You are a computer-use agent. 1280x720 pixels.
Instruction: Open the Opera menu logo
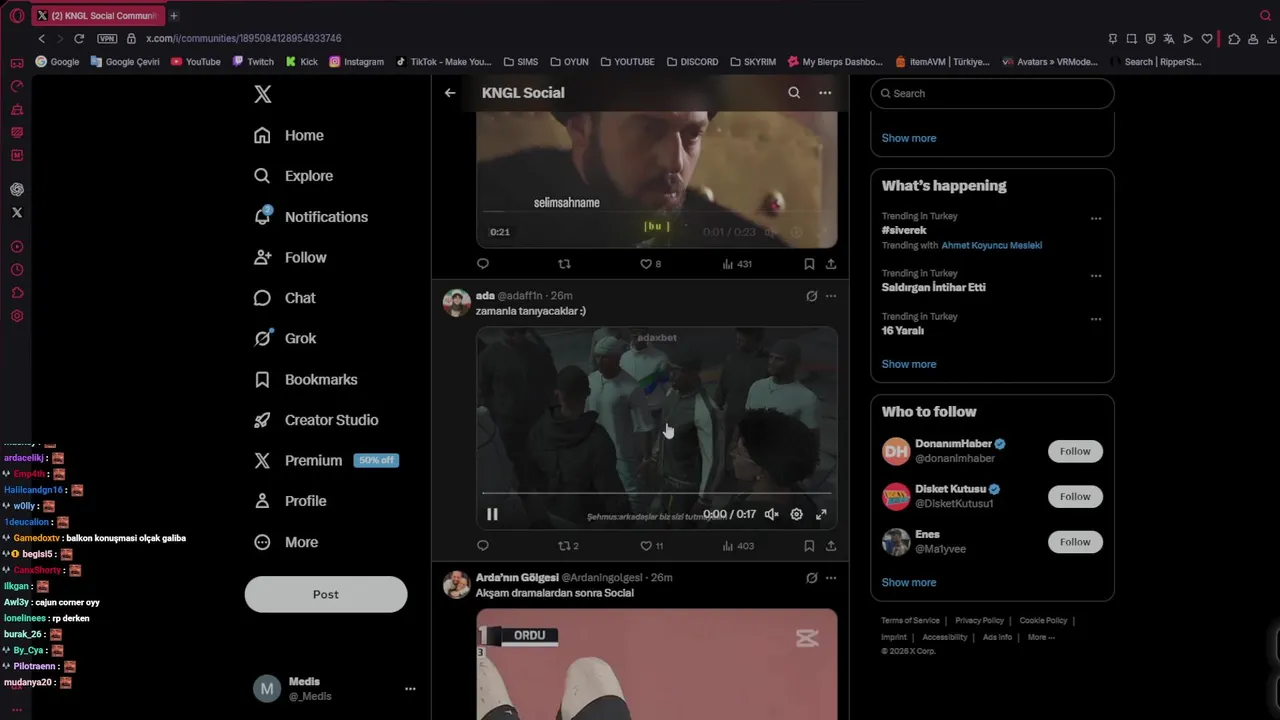pyautogui.click(x=17, y=15)
